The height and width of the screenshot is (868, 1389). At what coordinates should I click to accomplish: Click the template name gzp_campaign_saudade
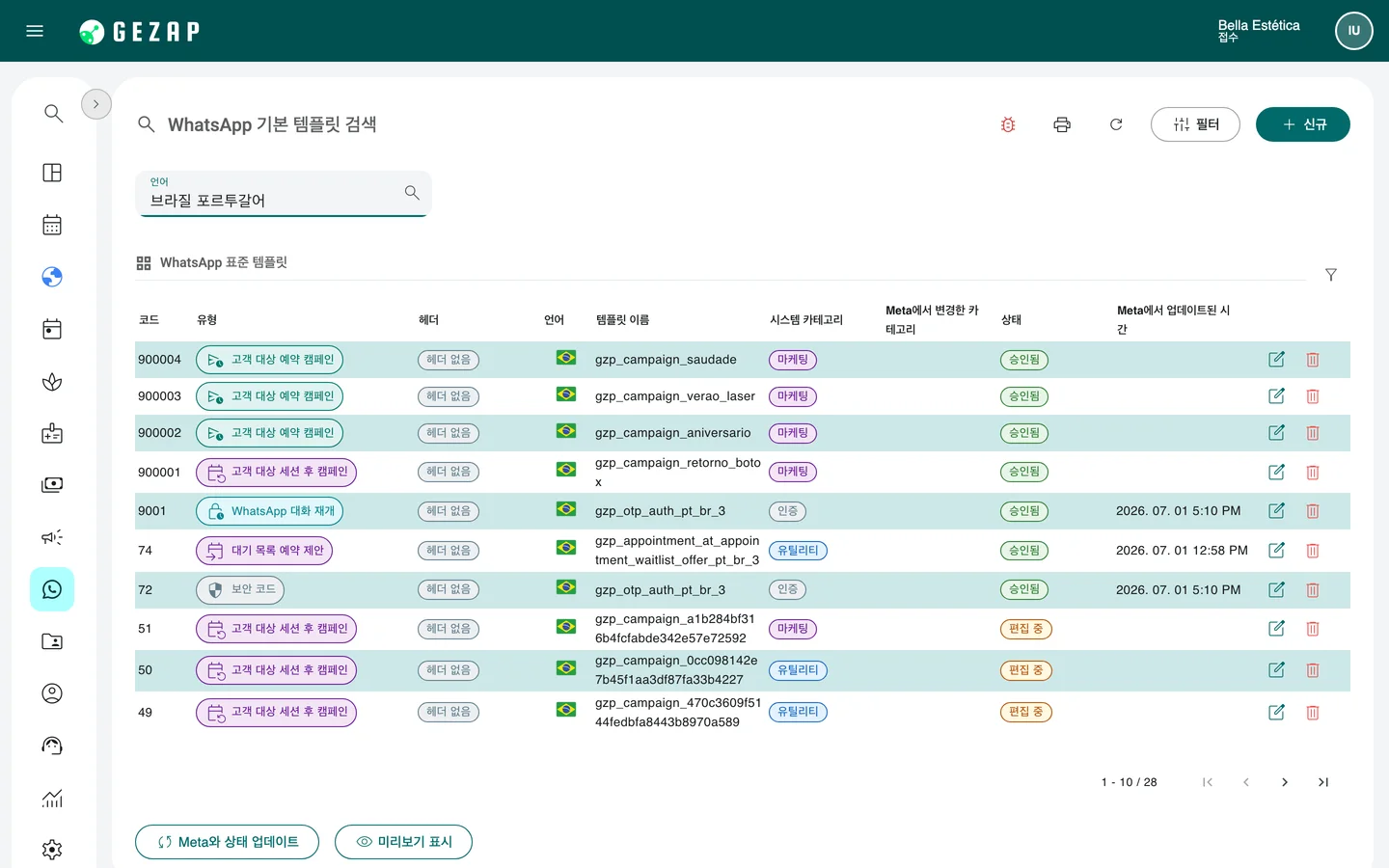point(666,360)
